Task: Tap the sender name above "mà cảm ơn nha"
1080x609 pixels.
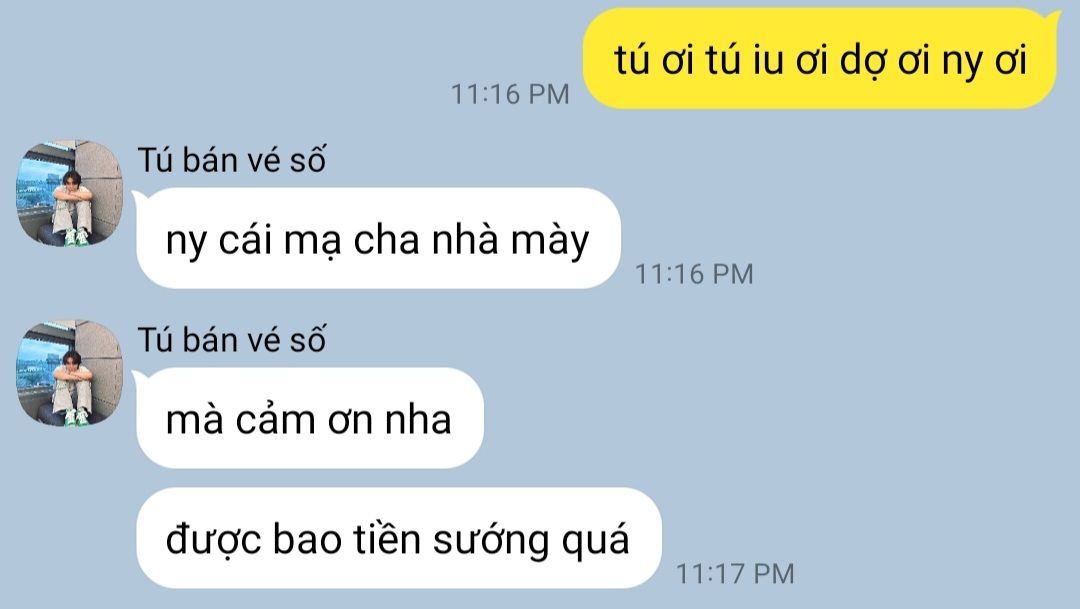Action: (x=231, y=340)
